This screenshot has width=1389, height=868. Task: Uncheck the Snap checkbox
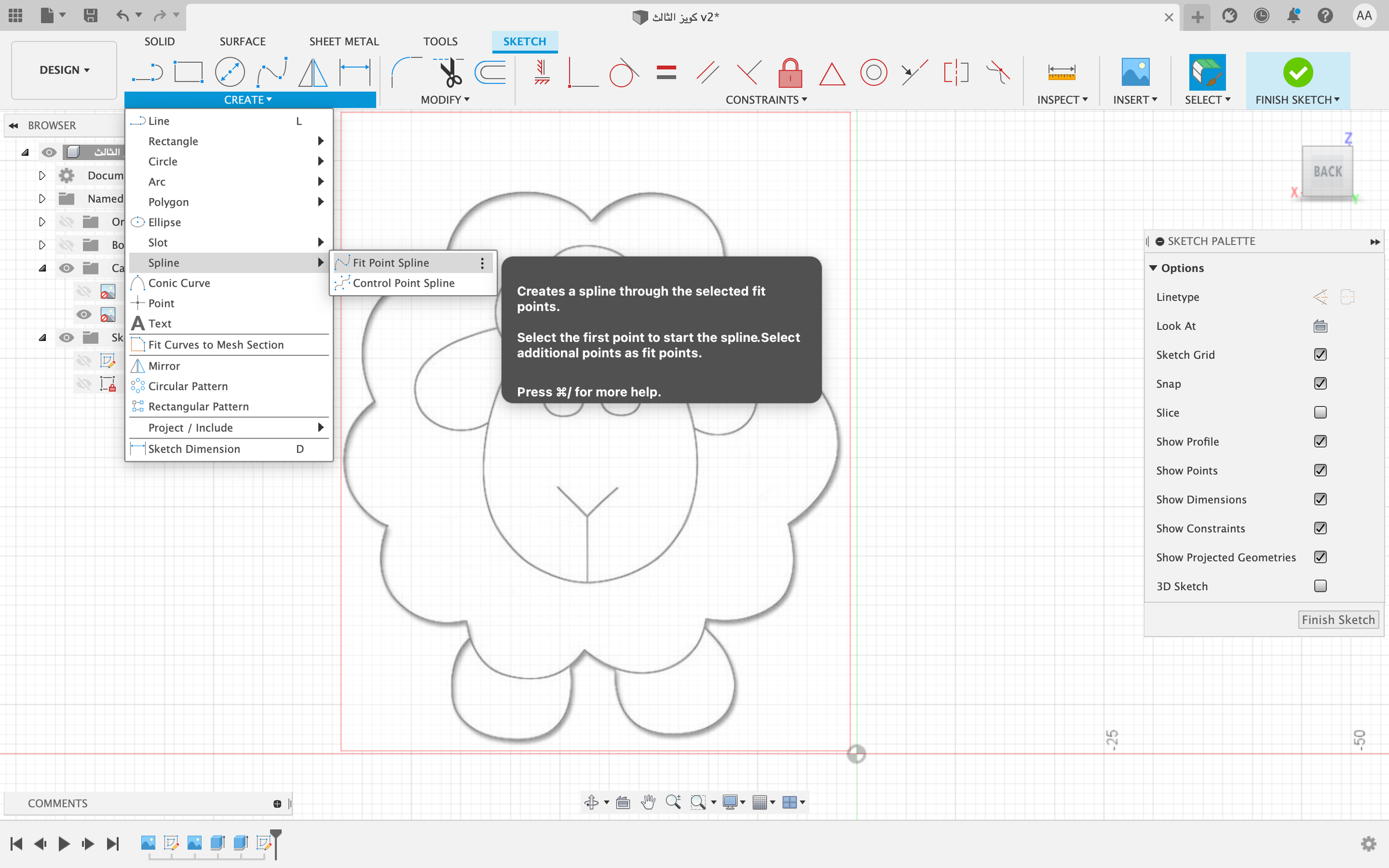coord(1320,384)
